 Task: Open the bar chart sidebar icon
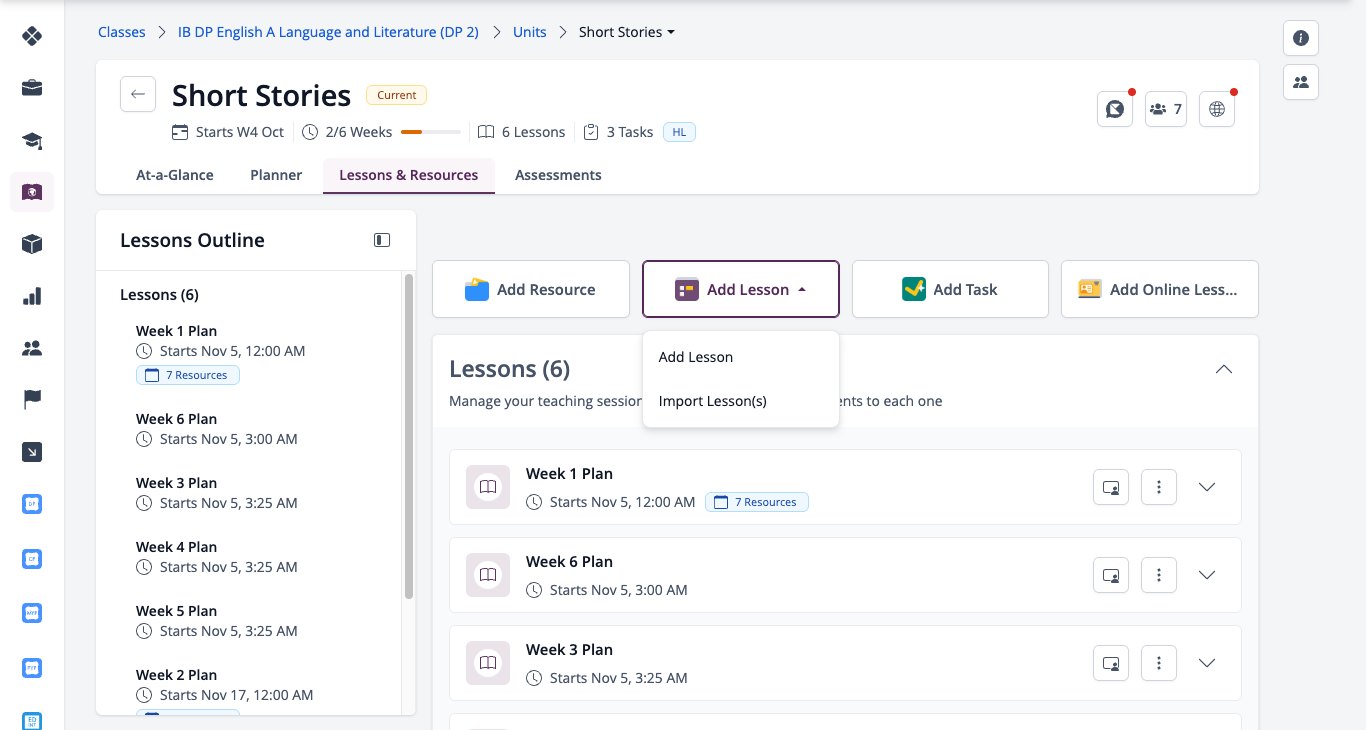click(32, 296)
